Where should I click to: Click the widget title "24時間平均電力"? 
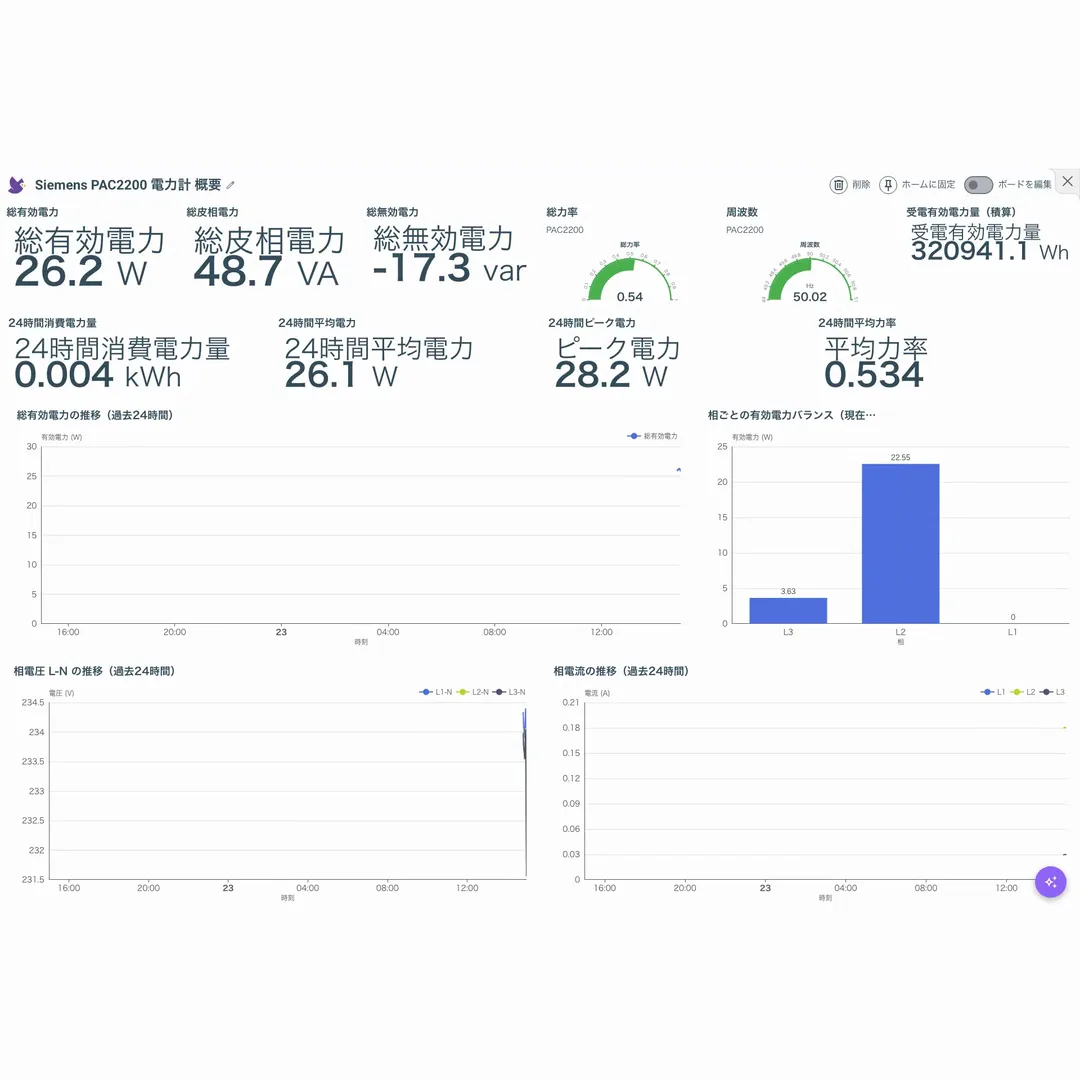[x=317, y=322]
